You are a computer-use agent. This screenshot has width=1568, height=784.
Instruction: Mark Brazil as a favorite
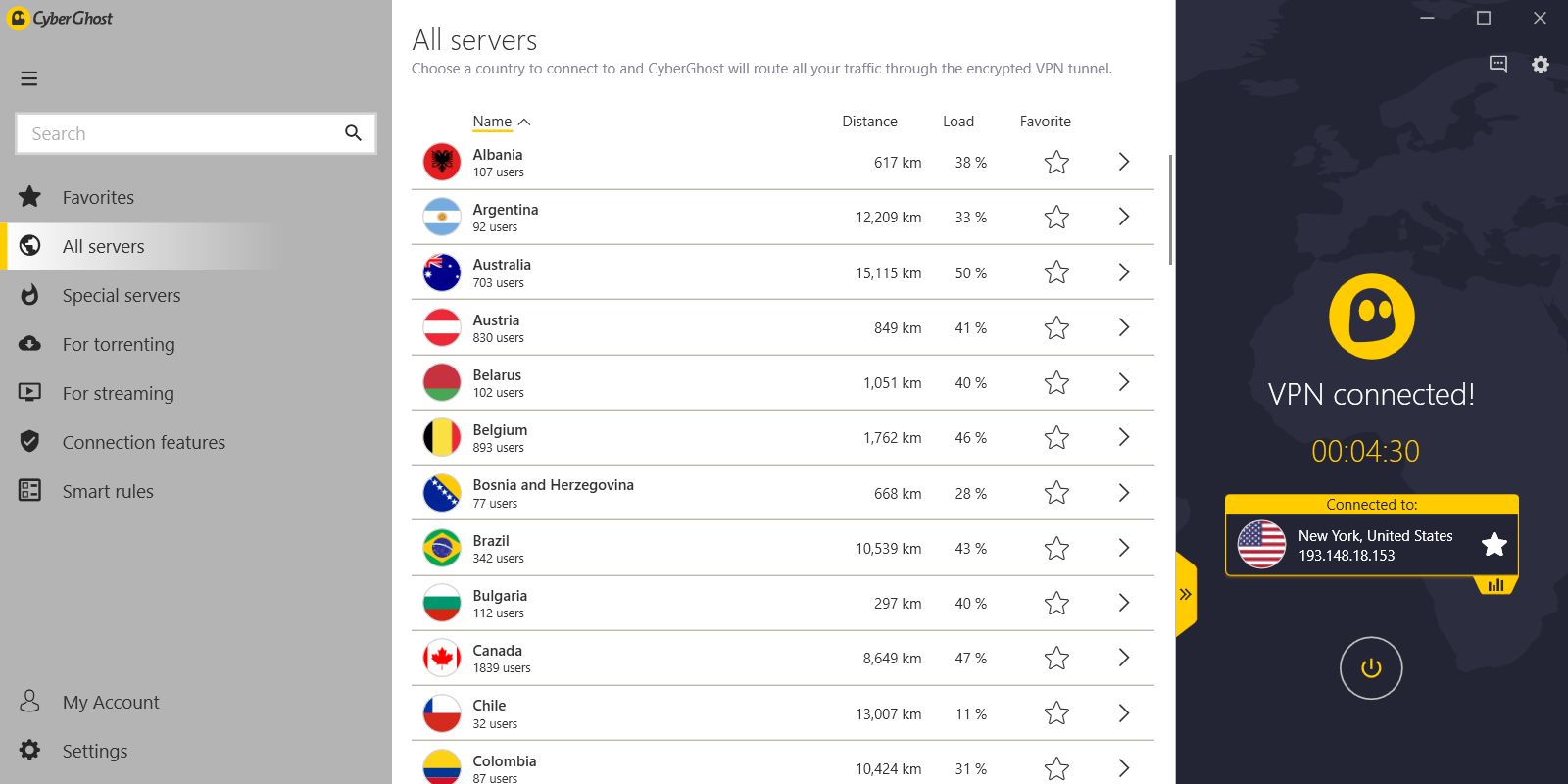tap(1056, 549)
